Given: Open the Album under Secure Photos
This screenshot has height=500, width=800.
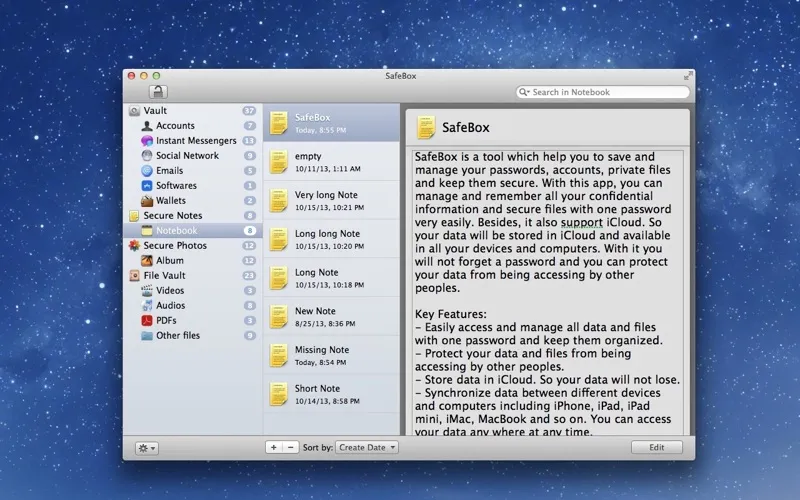Looking at the screenshot, I should point(169,261).
